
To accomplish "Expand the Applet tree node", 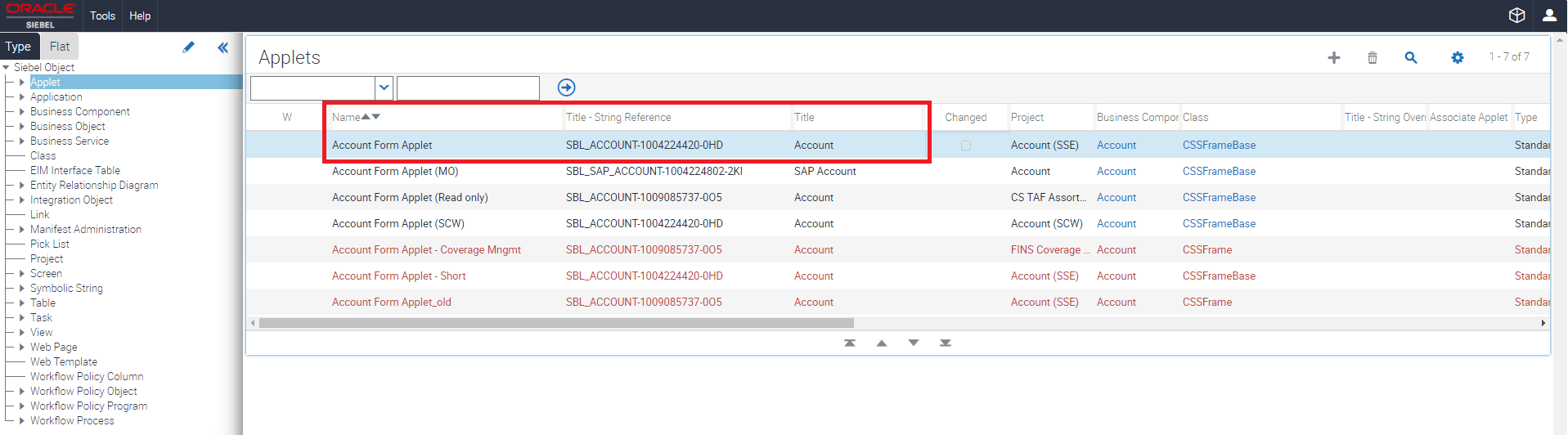I will [x=22, y=83].
